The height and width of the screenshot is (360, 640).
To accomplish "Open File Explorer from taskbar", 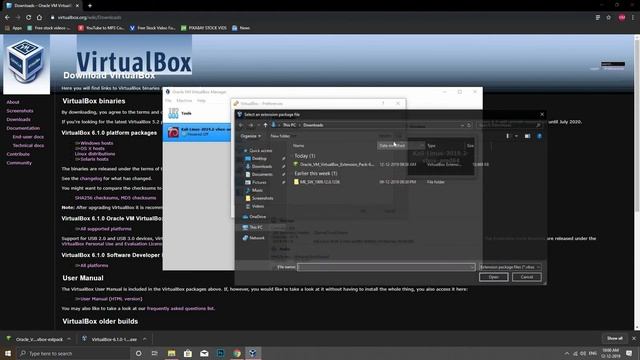I will tap(171, 353).
